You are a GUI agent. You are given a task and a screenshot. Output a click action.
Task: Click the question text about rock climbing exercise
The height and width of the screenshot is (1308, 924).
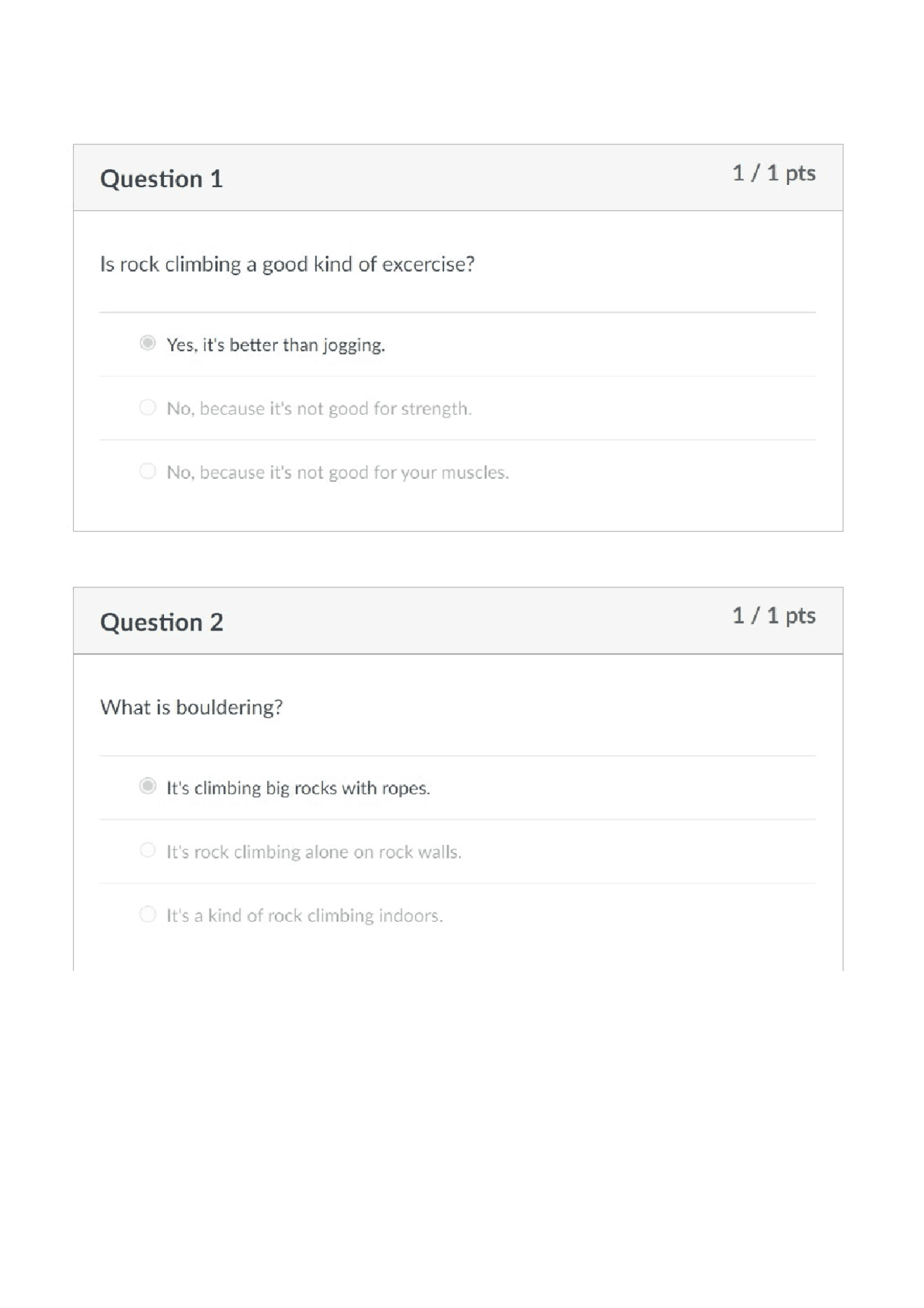287,263
